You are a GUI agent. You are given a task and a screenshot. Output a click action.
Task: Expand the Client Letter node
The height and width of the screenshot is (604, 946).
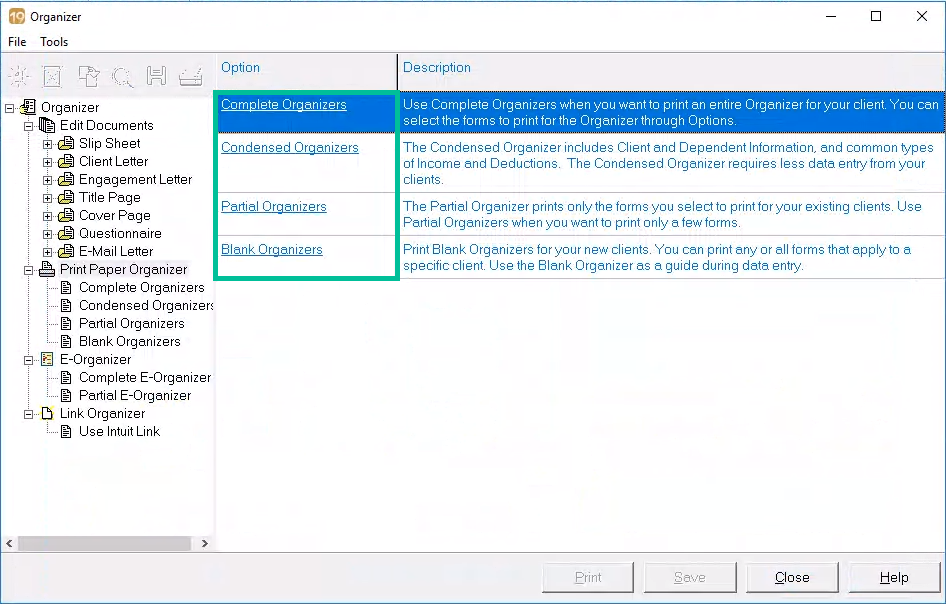[x=48, y=162]
